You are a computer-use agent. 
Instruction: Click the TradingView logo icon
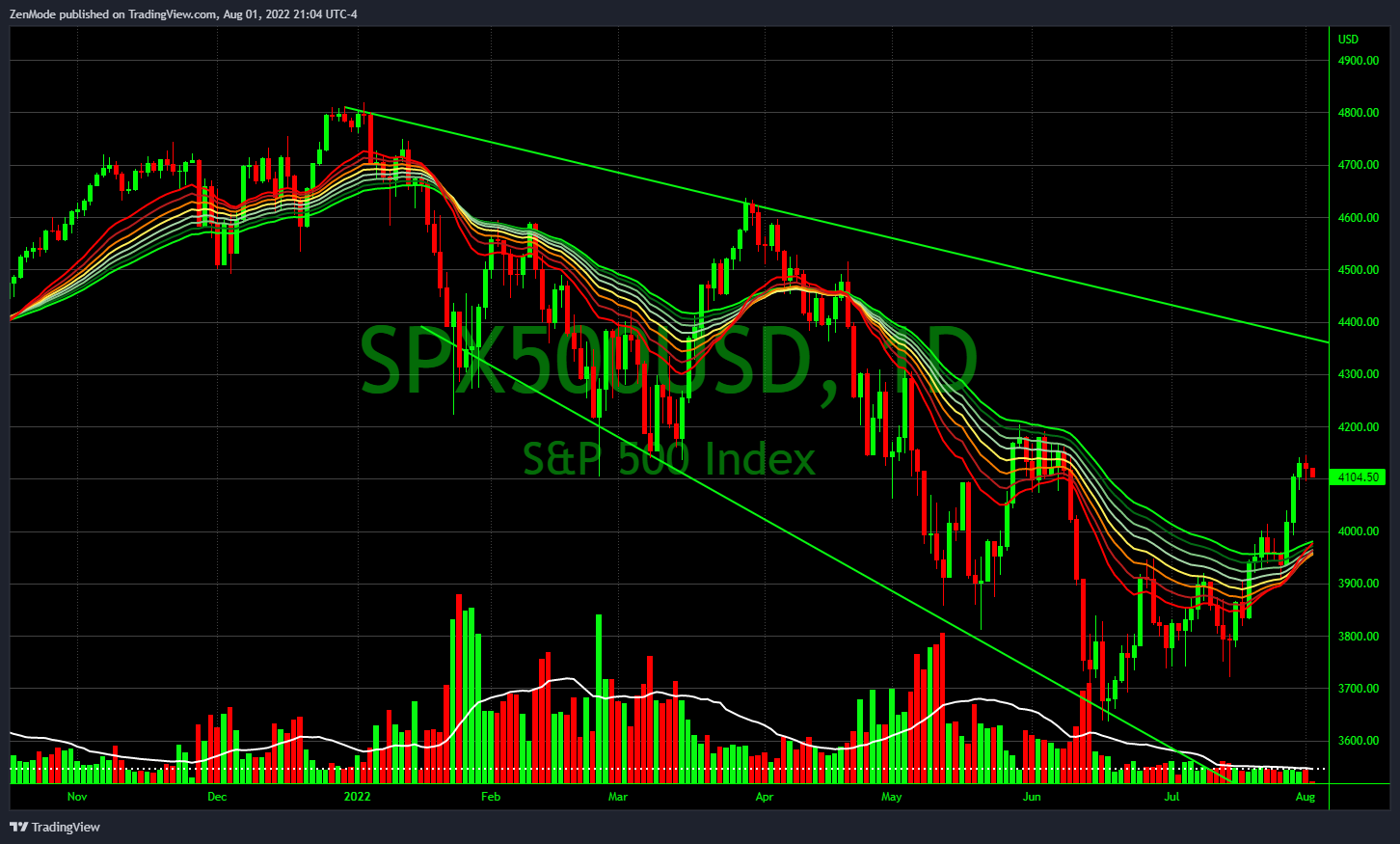[18, 827]
